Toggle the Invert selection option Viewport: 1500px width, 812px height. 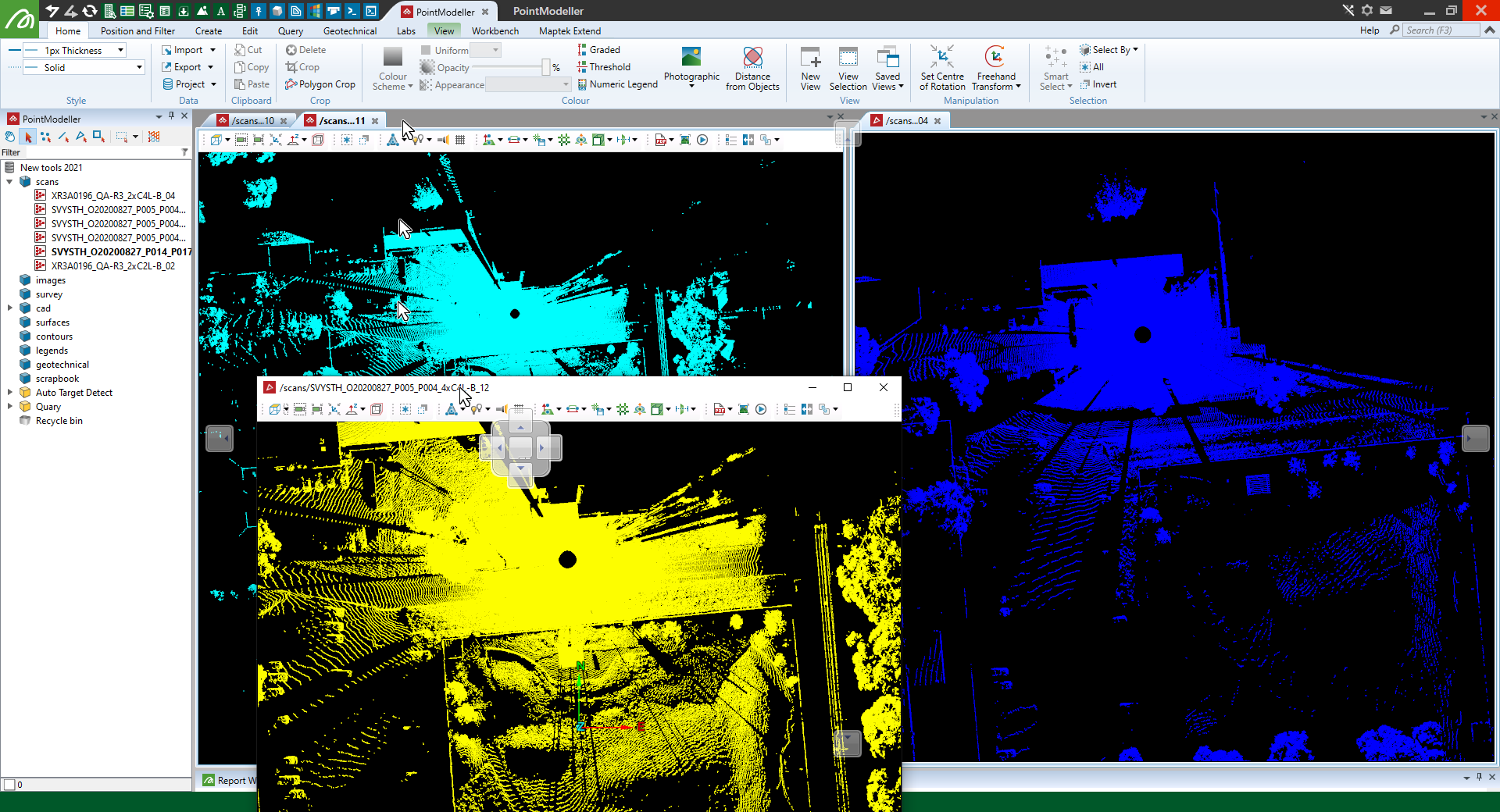1098,84
